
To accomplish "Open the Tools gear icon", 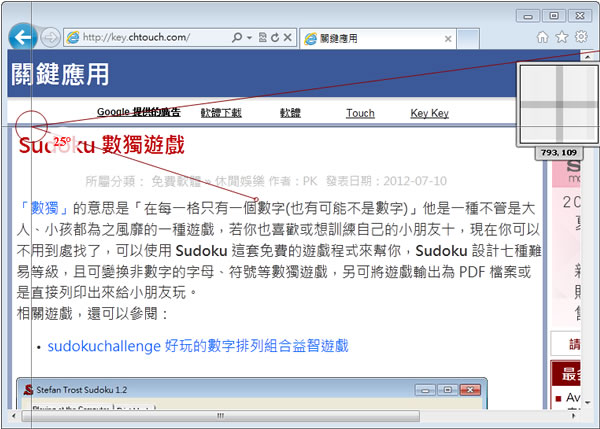I will coord(581,37).
